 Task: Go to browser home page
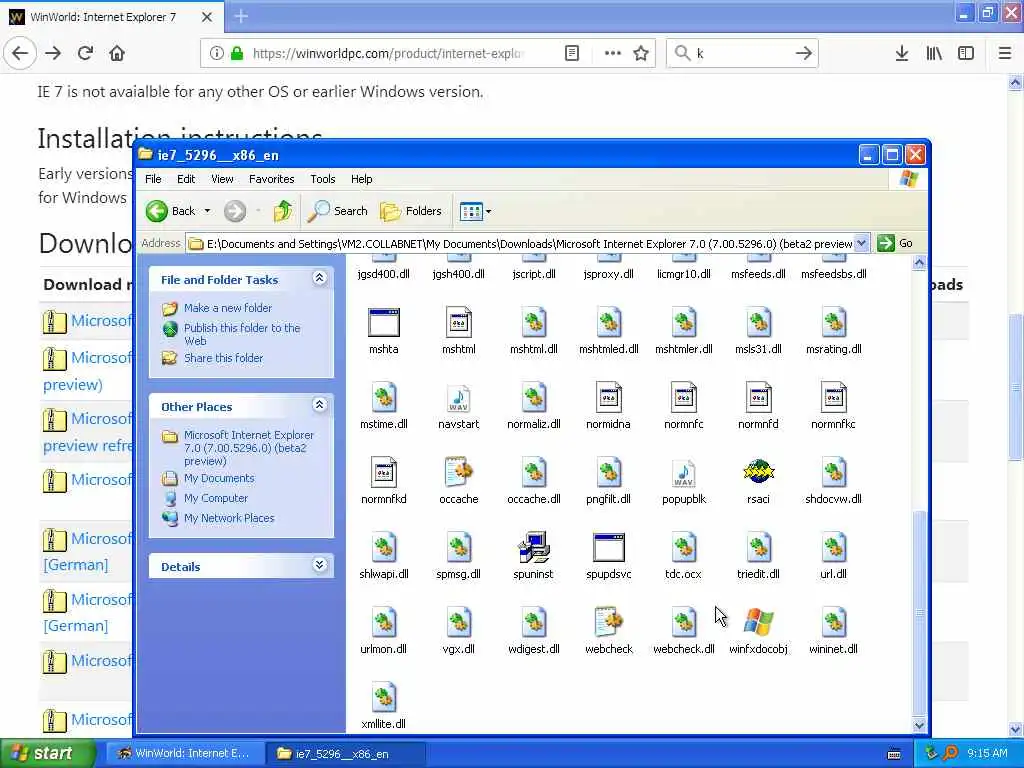coord(117,54)
